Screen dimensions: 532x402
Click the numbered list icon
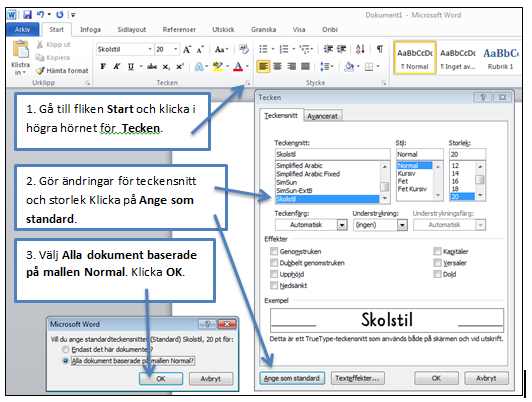[284, 49]
